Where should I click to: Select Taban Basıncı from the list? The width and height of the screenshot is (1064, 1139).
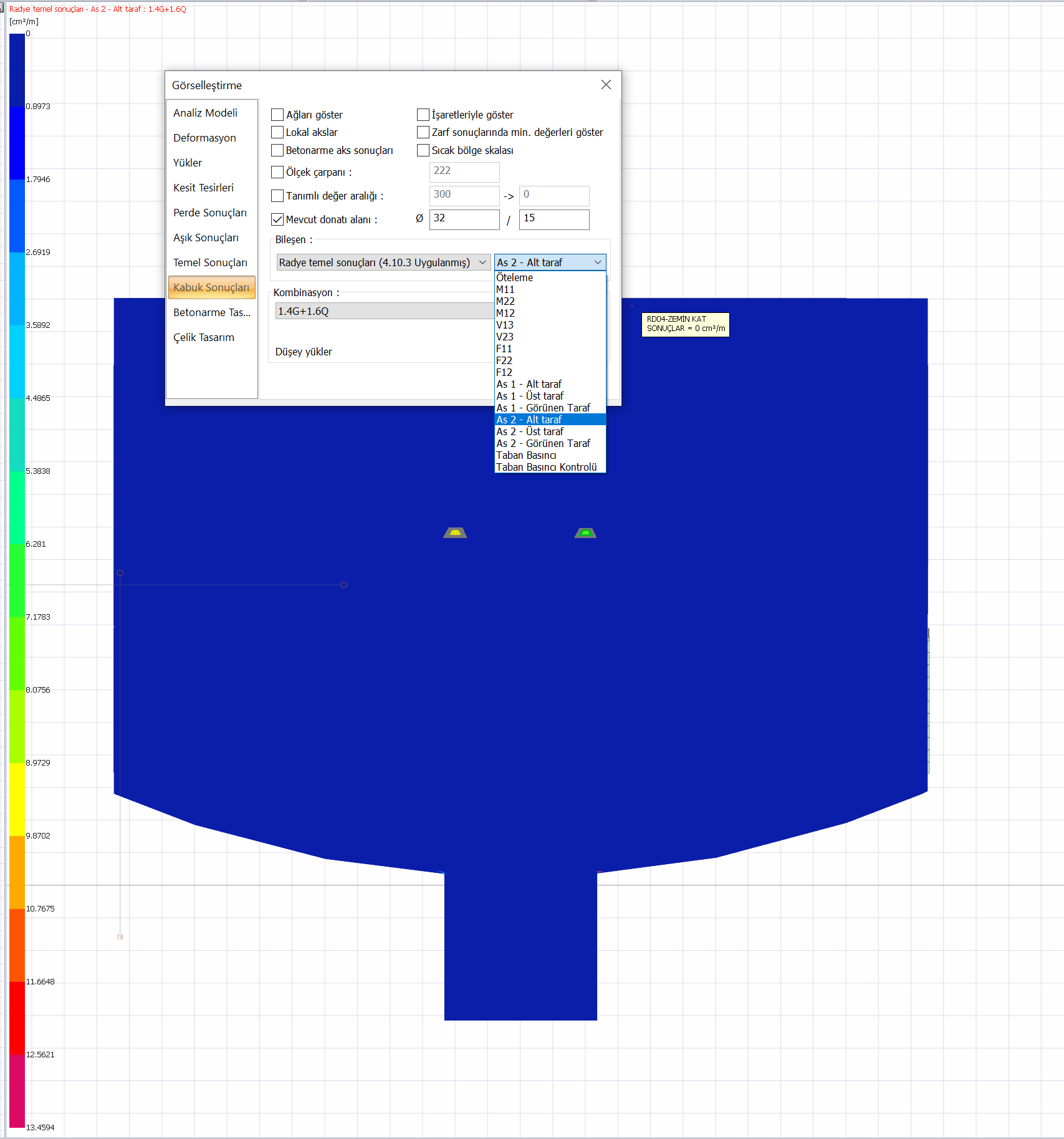pos(550,455)
